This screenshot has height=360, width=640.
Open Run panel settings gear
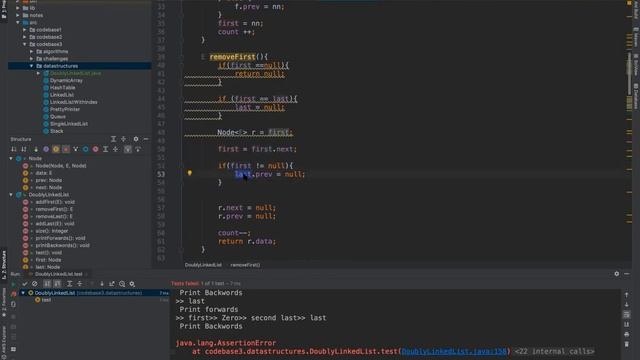[617, 274]
